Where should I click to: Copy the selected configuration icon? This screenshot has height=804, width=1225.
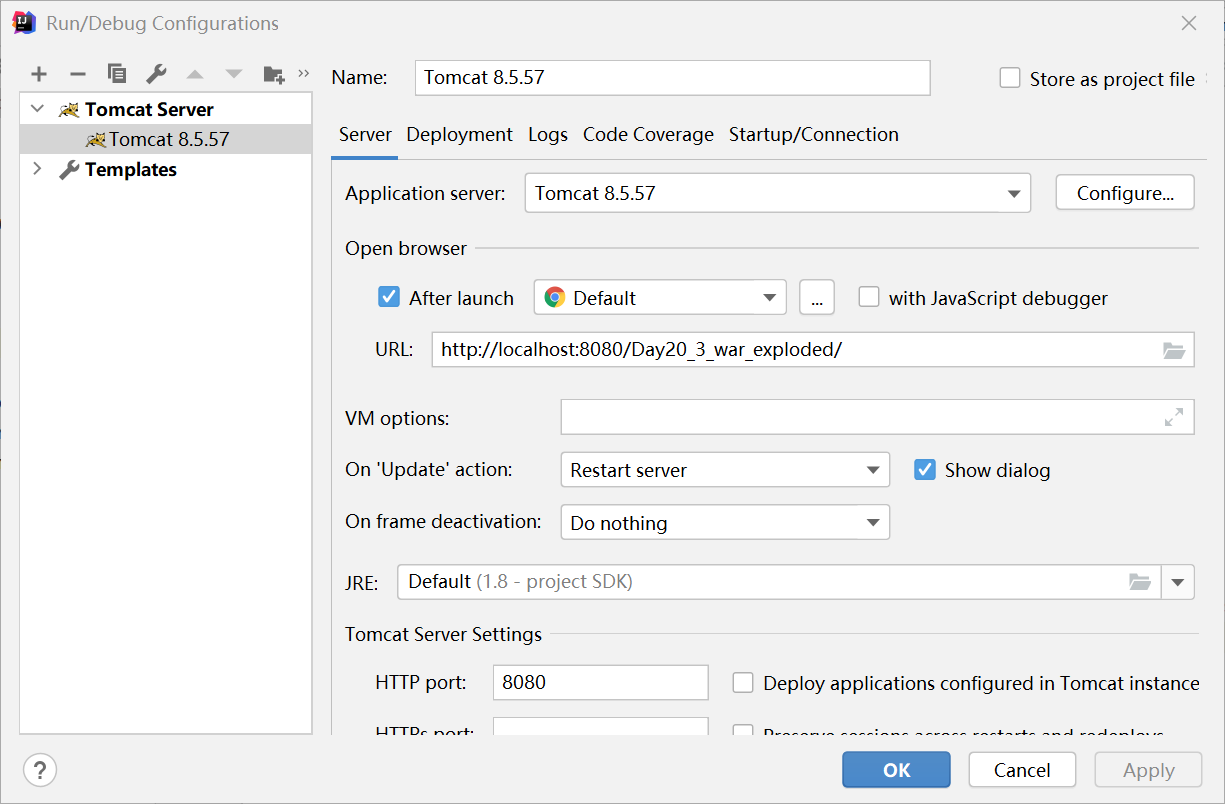click(x=117, y=74)
